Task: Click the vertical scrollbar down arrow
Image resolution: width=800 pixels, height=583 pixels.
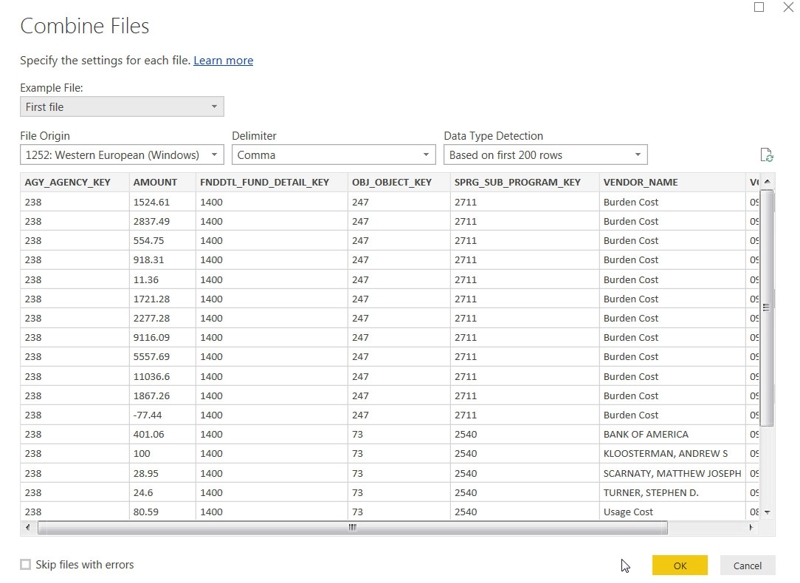Action: pos(767,512)
